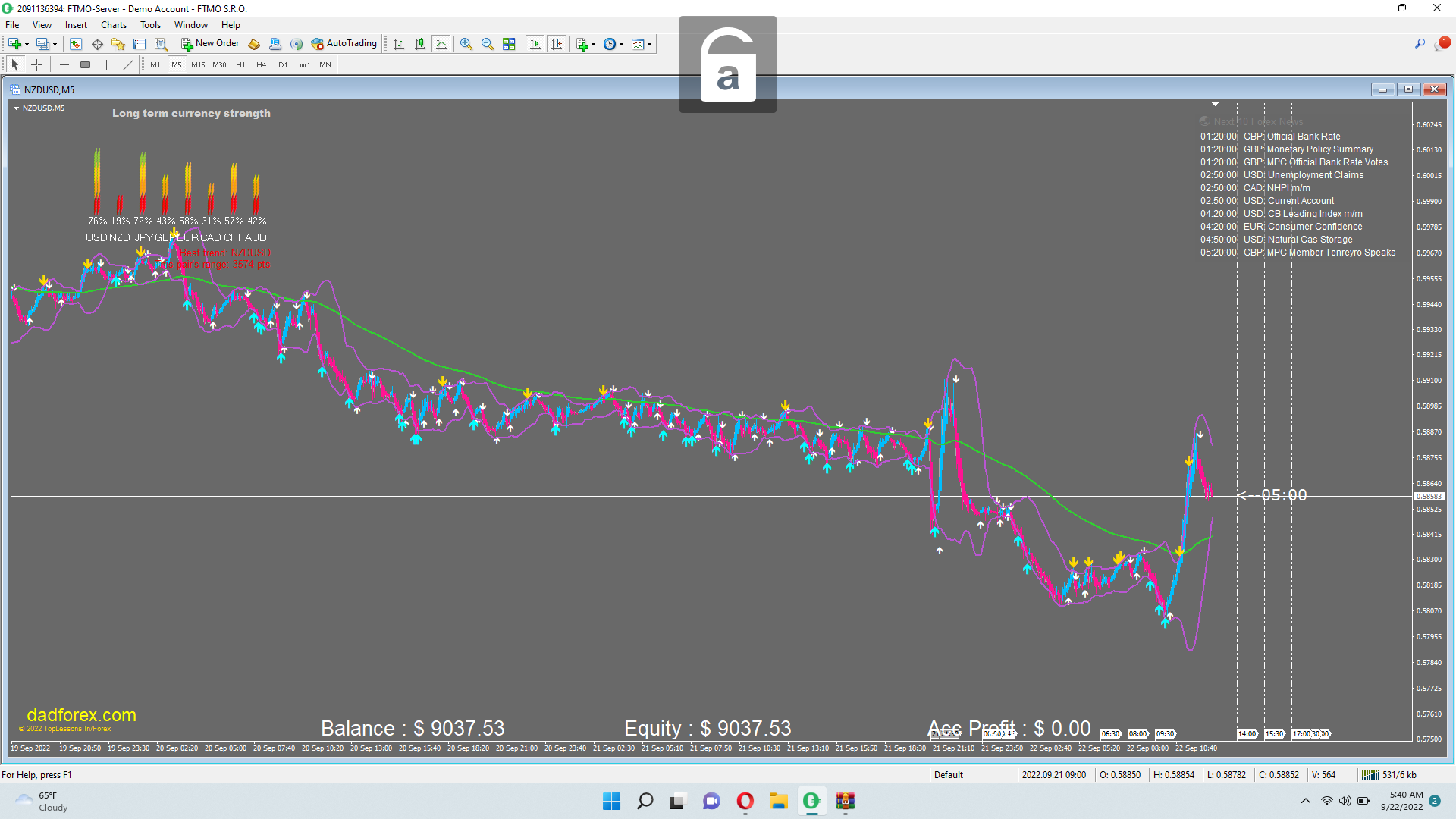This screenshot has width=1456, height=819.
Task: Expand the templates dropdown arrow
Action: [x=649, y=44]
